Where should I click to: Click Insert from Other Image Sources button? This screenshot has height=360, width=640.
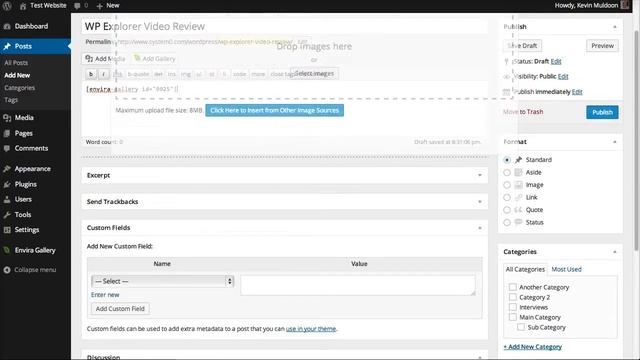[x=274, y=110]
